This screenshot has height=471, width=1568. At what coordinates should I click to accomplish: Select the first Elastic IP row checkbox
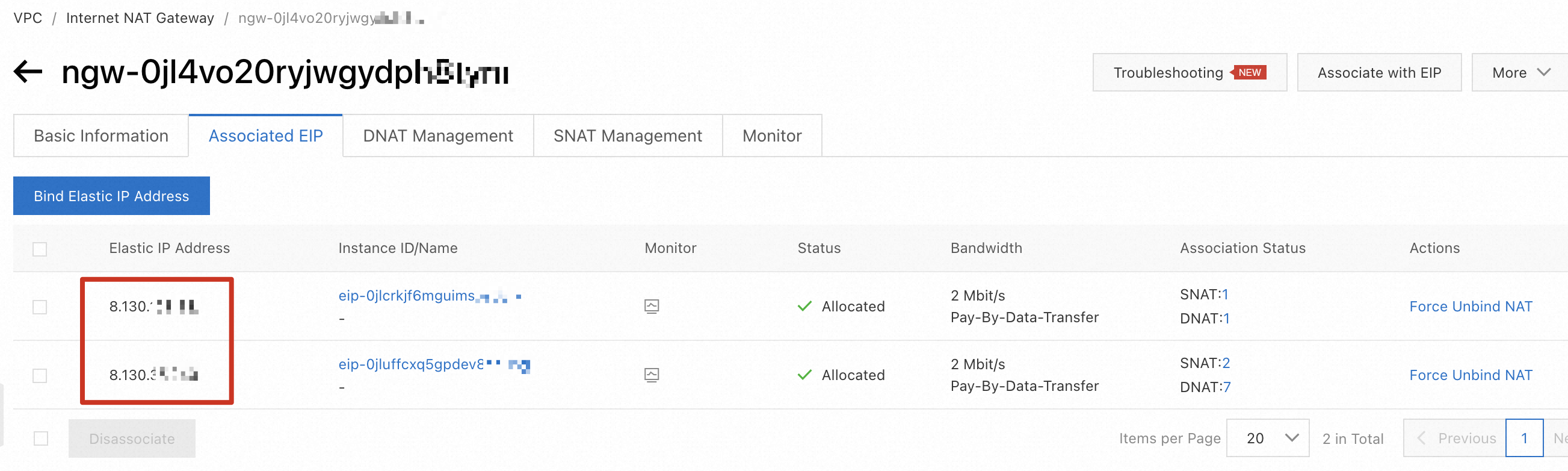pos(40,307)
